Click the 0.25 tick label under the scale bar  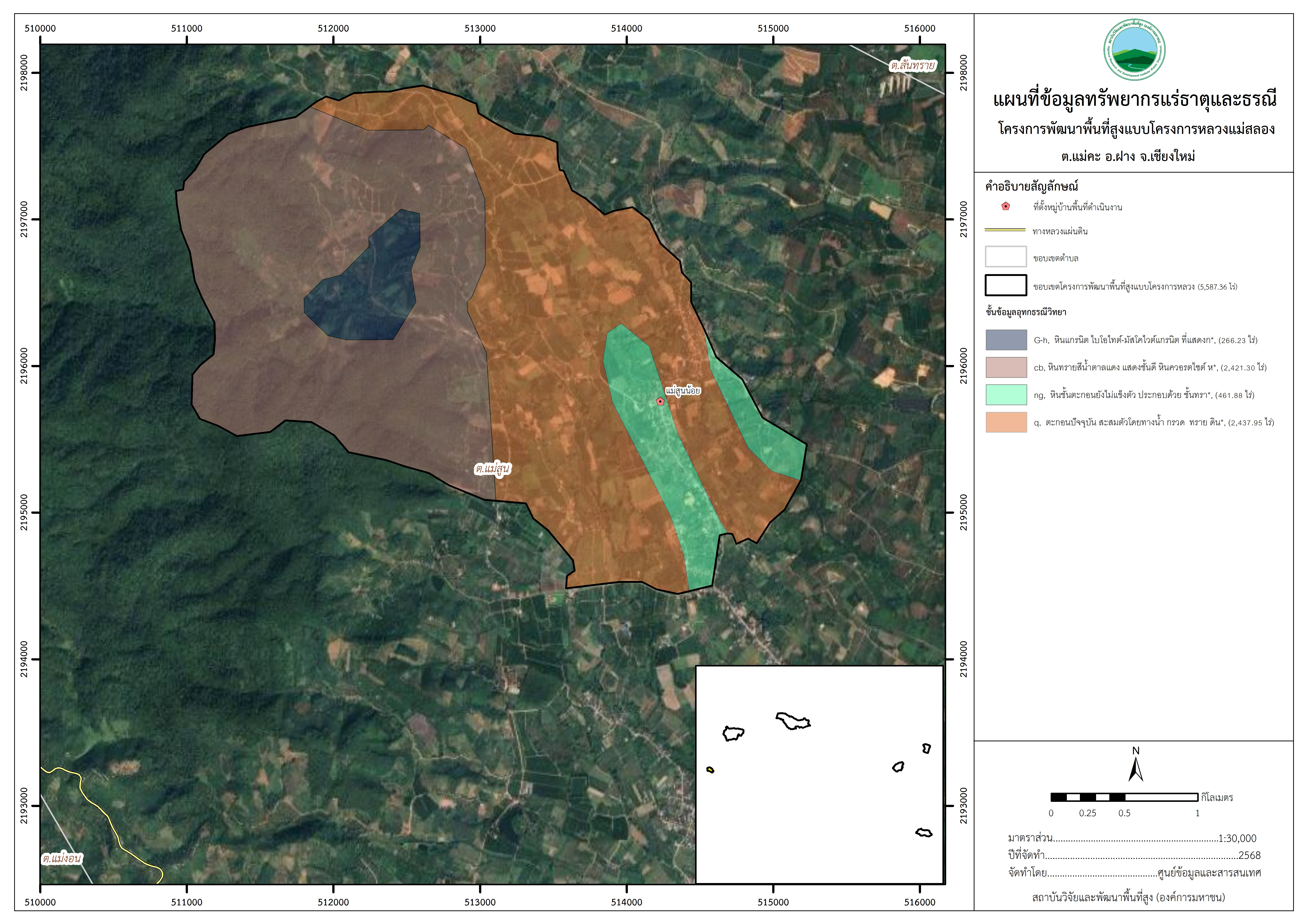(1088, 813)
